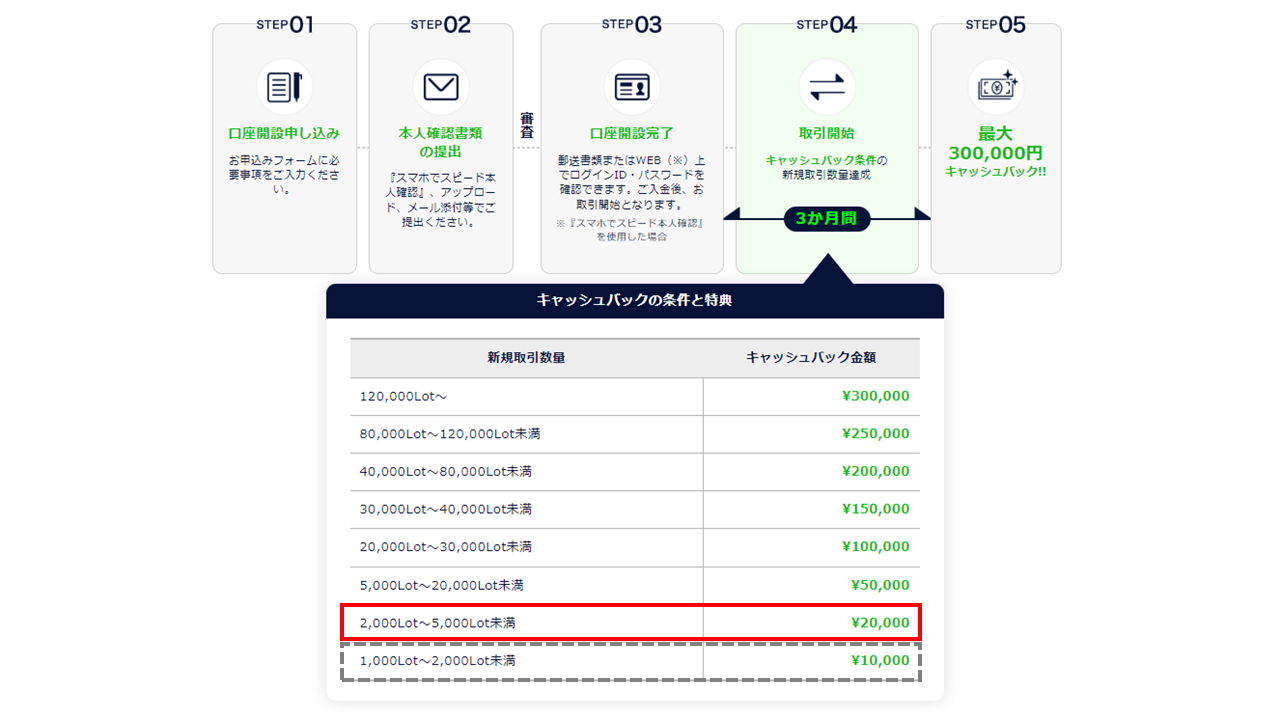Click the STEP04 label
This screenshot has width=1280, height=720.
(827, 25)
